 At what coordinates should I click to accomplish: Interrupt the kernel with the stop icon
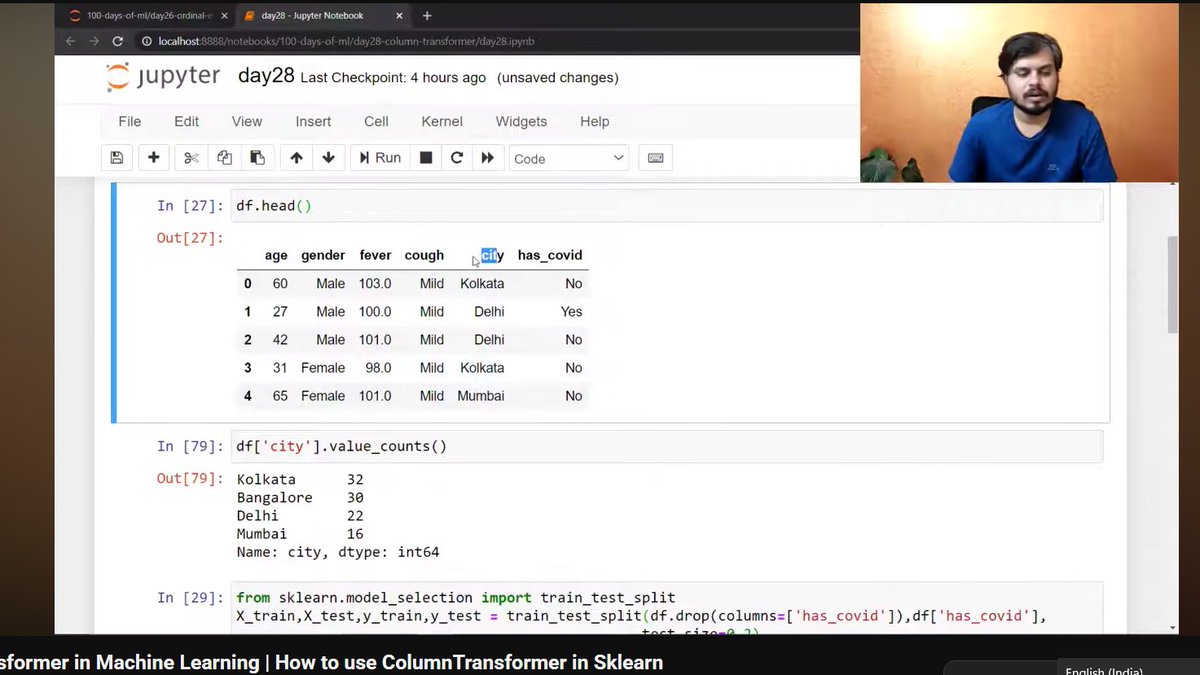click(x=426, y=158)
